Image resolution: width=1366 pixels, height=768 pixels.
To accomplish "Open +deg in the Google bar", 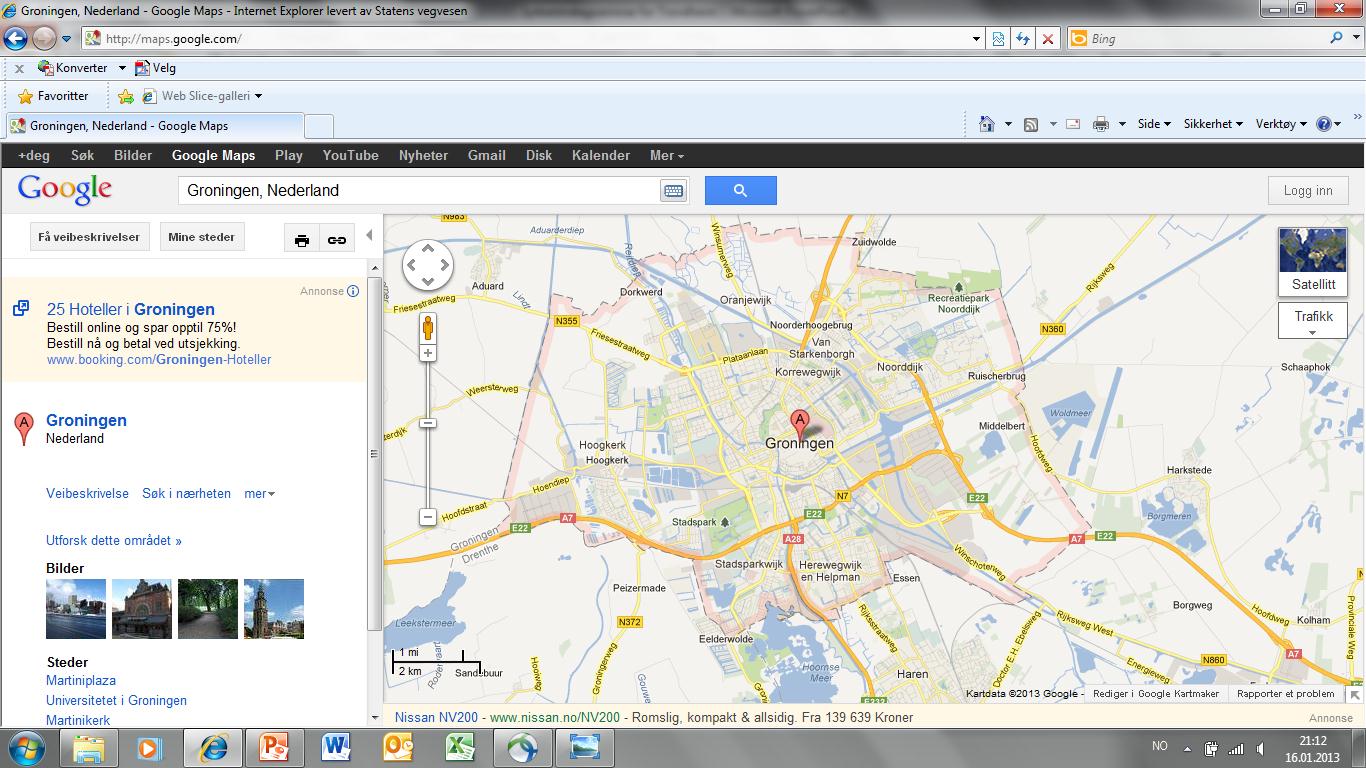I will point(34,155).
